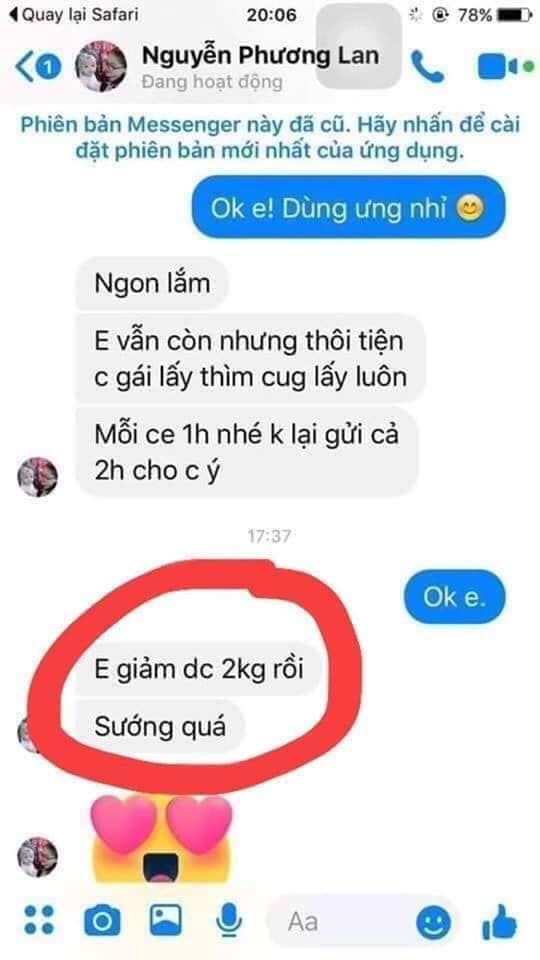This screenshot has height=960, width=540.
Task: Start a video call with camera icon
Action: tap(498, 66)
